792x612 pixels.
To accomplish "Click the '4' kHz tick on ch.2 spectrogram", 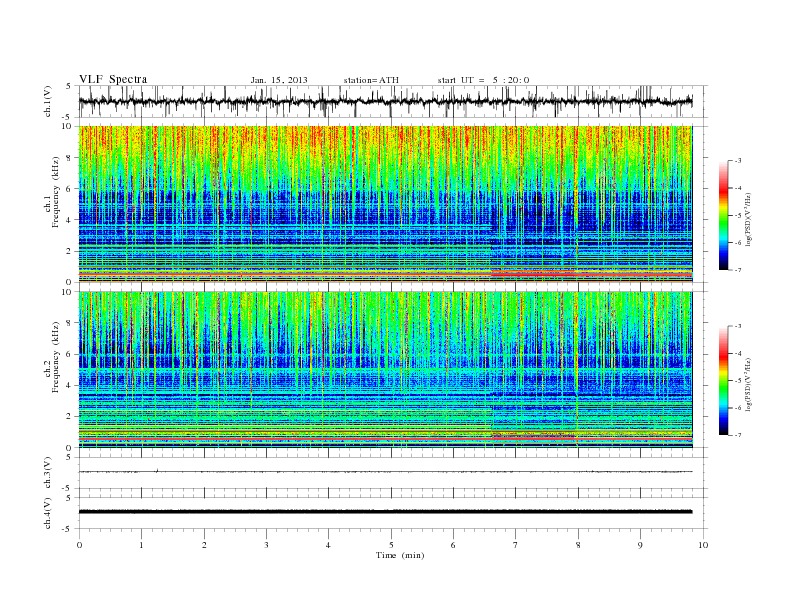I will click(x=70, y=385).
